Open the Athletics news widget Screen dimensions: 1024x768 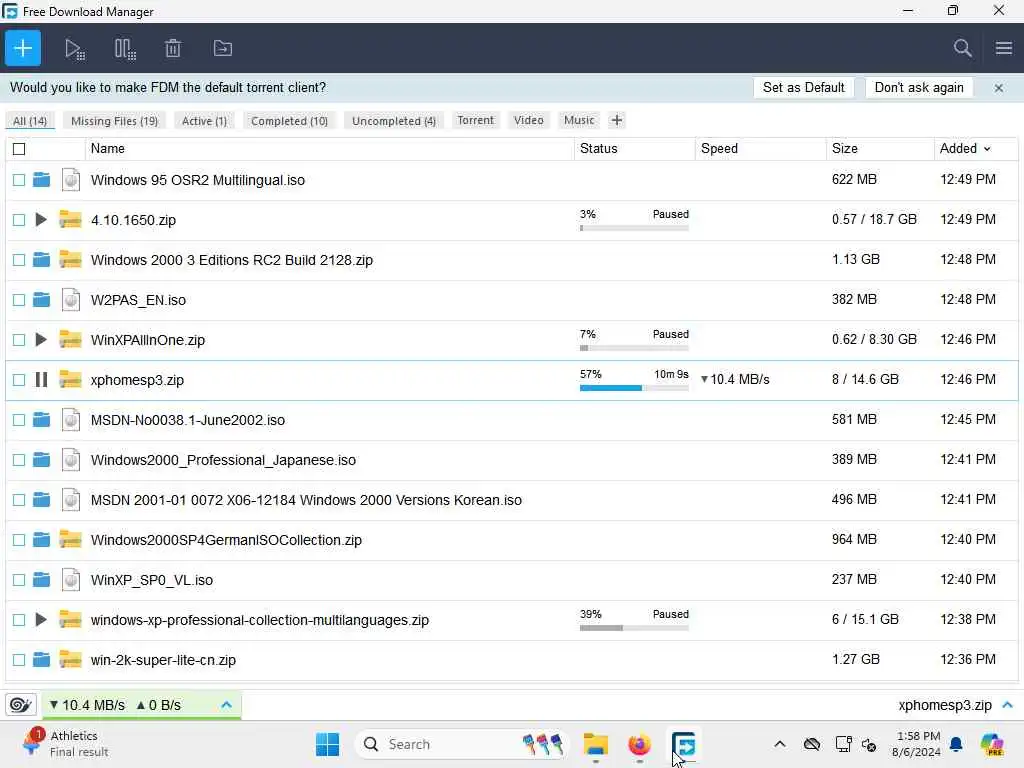point(65,743)
